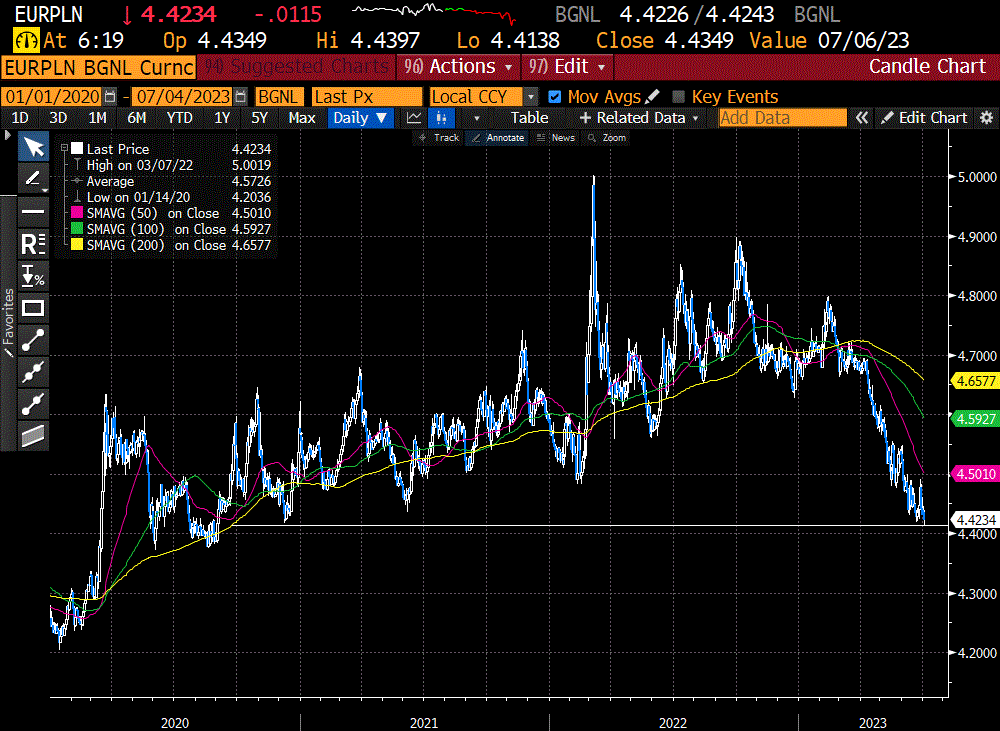Click the Edit Chart button
This screenshot has height=731, width=1000.
pyautogui.click(x=924, y=118)
